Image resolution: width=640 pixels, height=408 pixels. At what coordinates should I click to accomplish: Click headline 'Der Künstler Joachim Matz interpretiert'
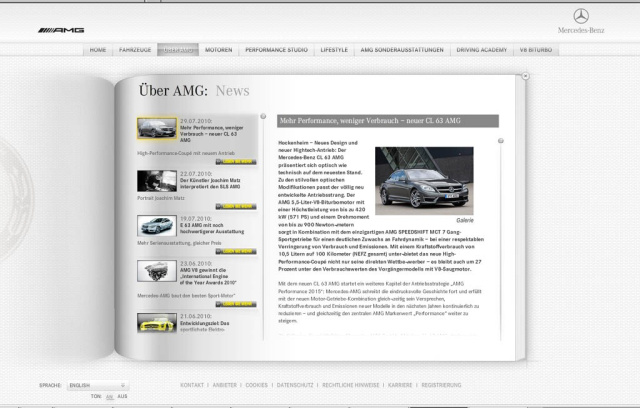[x=210, y=184]
